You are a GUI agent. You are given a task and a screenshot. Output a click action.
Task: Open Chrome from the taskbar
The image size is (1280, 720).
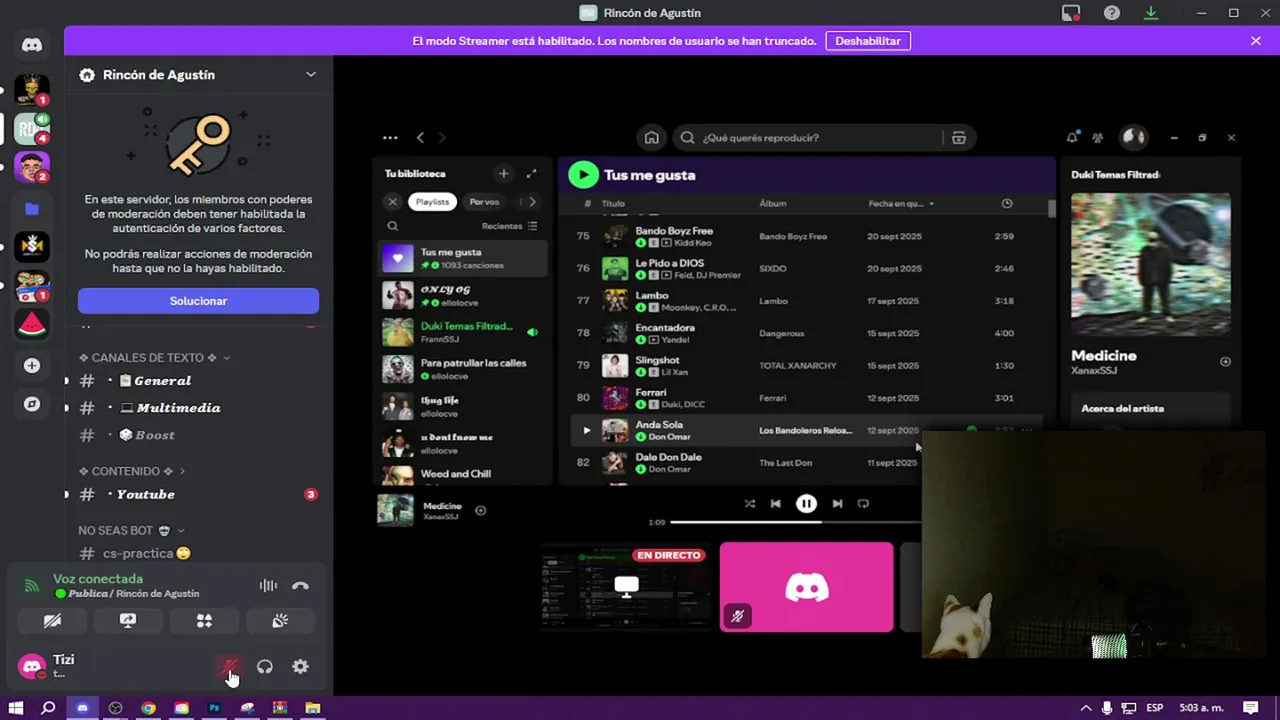coord(148,708)
